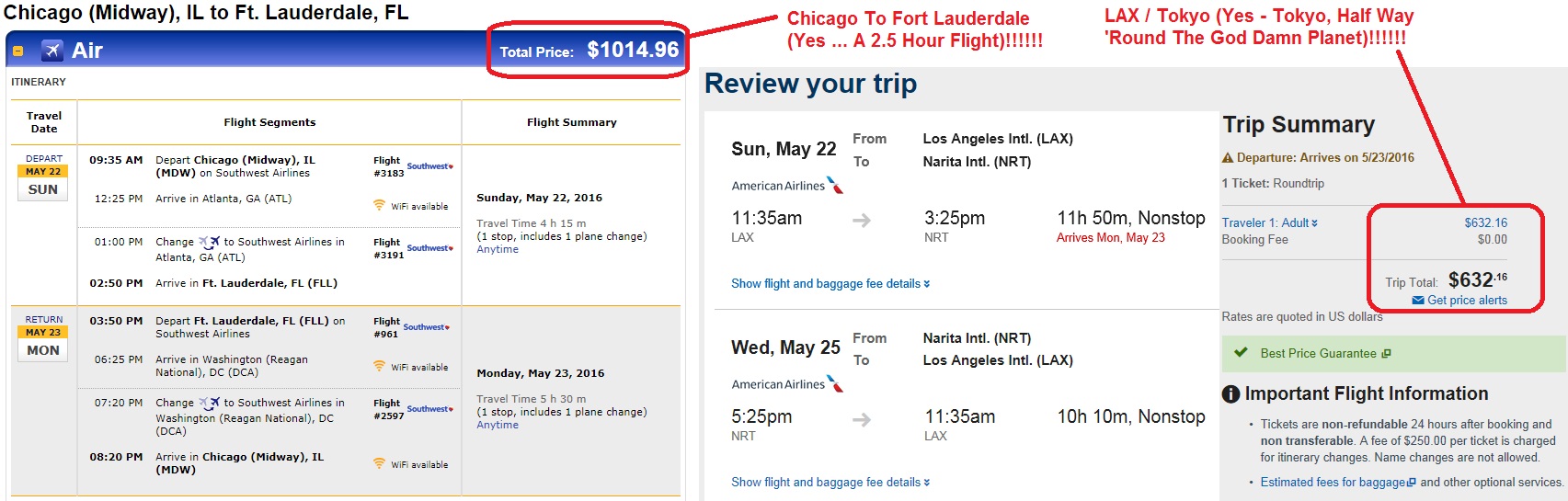The width and height of the screenshot is (1568, 501).
Task: Collapse the Air section with the orange minus icon
Action: tap(17, 51)
